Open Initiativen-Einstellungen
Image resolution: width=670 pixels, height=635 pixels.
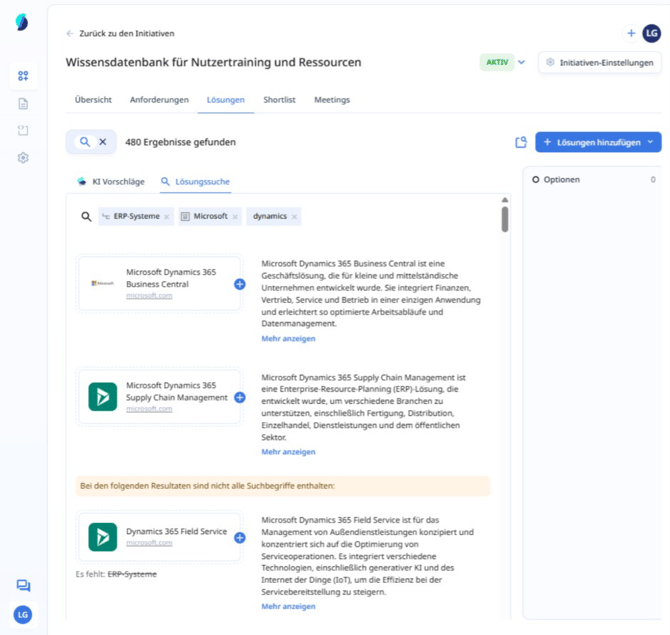[x=600, y=63]
